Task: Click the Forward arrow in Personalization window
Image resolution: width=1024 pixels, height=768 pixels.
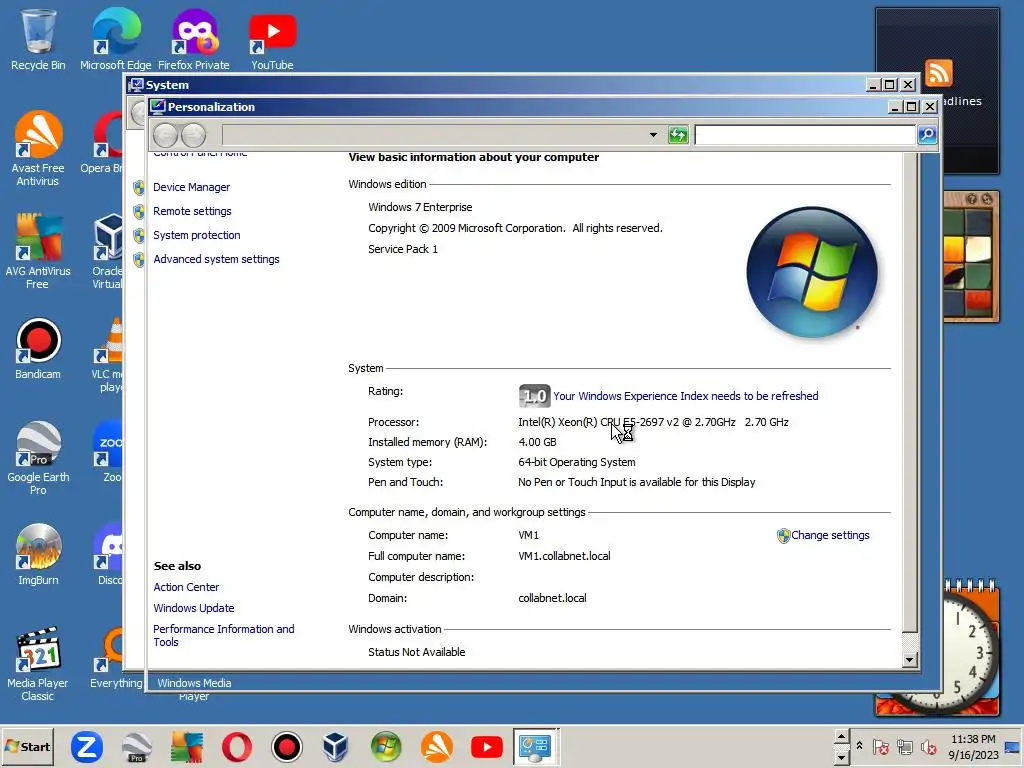Action: click(193, 135)
